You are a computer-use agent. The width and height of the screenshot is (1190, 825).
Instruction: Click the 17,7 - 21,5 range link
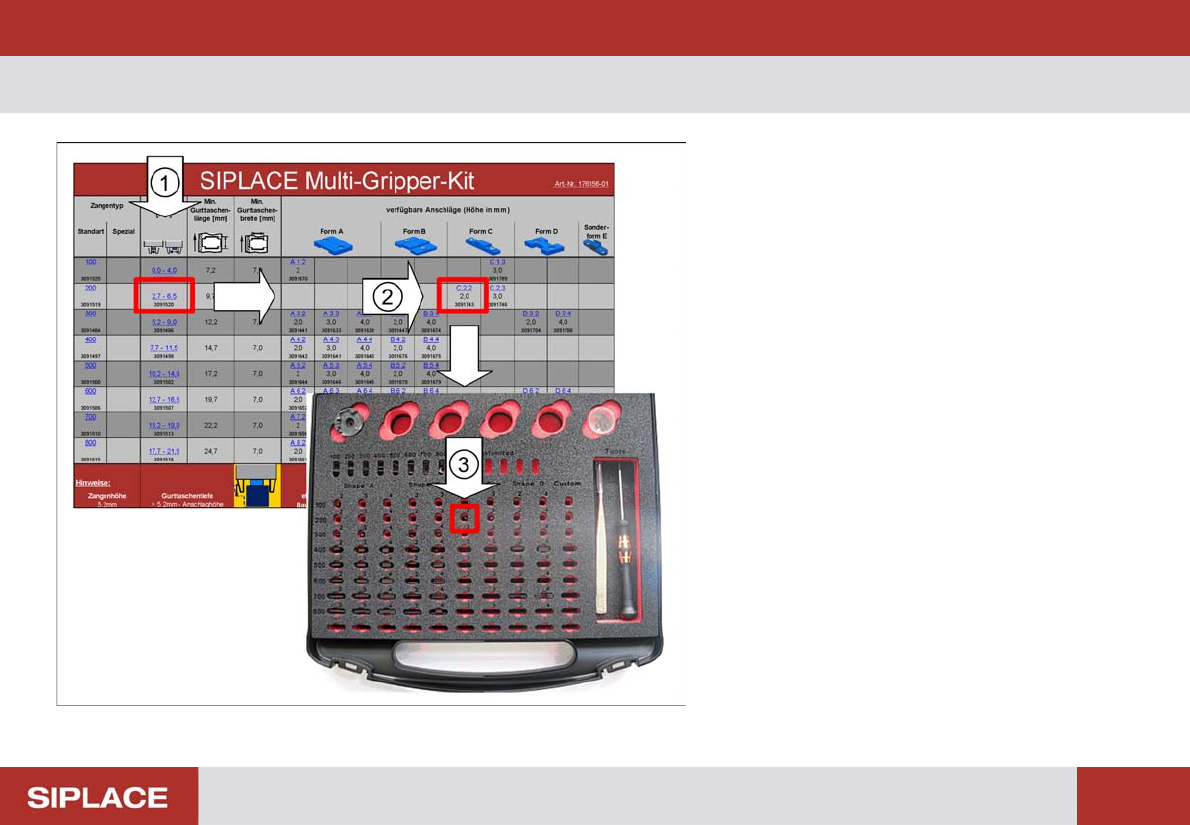point(164,452)
